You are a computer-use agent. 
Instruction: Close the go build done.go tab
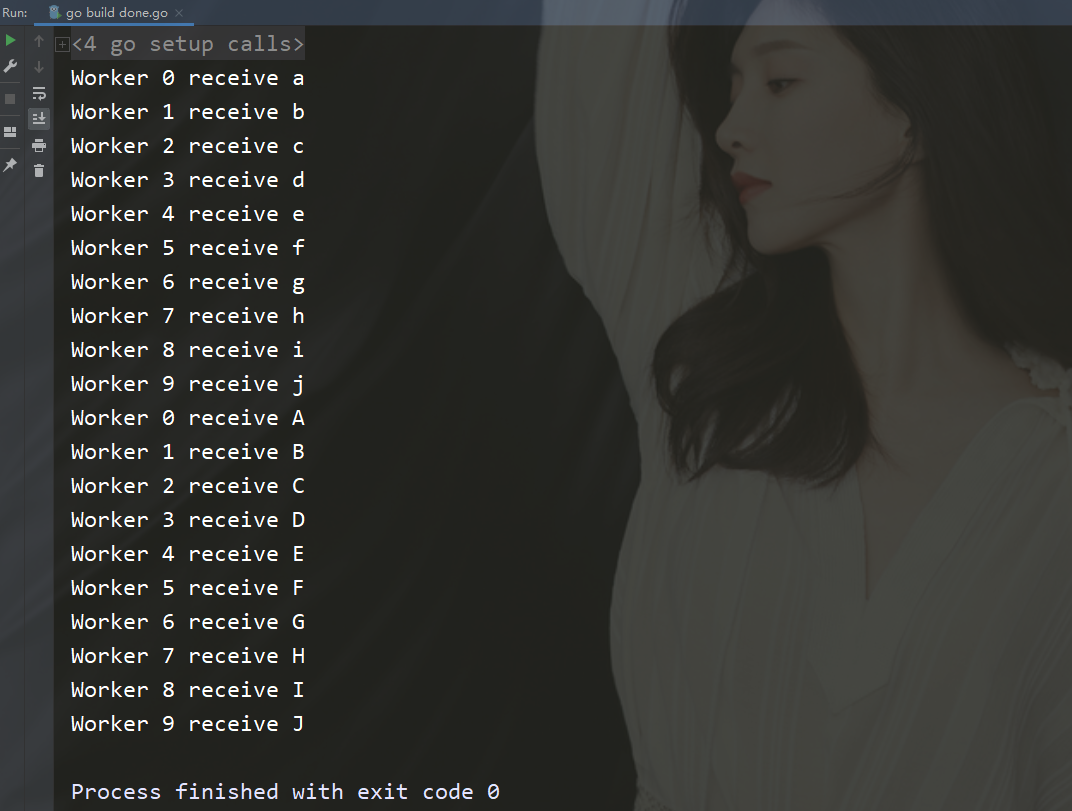(179, 13)
